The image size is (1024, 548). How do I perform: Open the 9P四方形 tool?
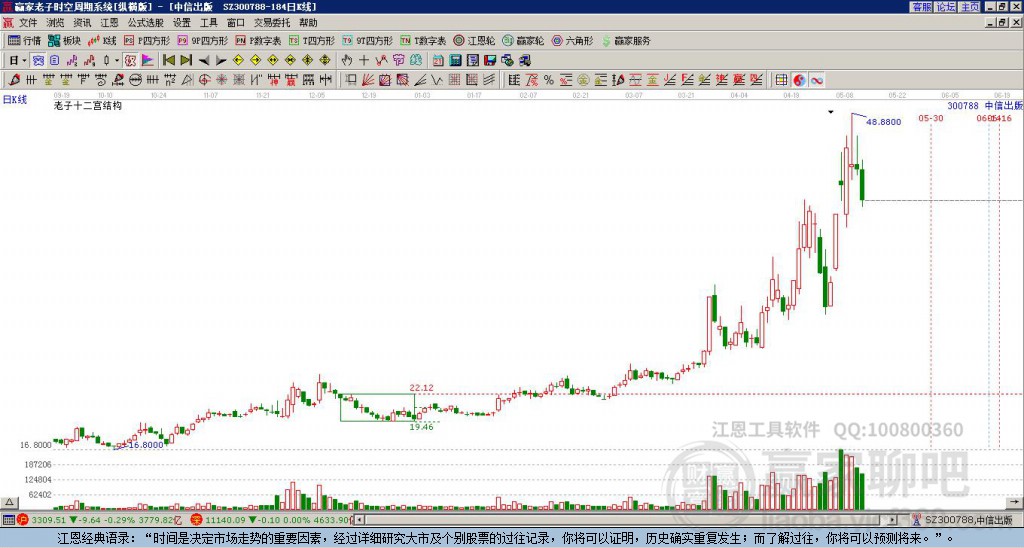tap(203, 40)
